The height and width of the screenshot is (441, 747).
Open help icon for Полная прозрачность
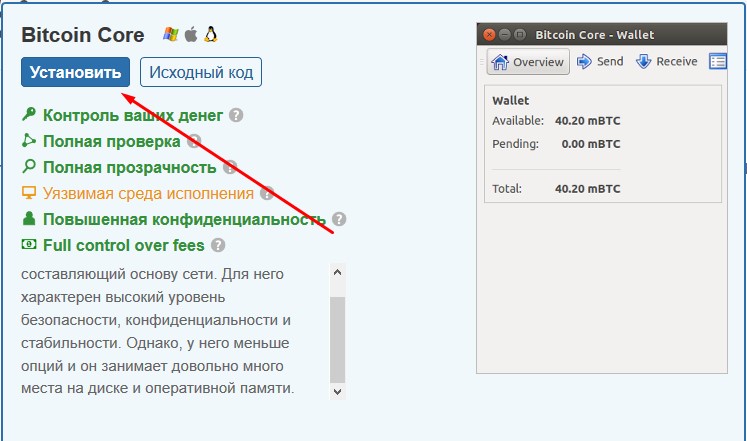coord(230,168)
